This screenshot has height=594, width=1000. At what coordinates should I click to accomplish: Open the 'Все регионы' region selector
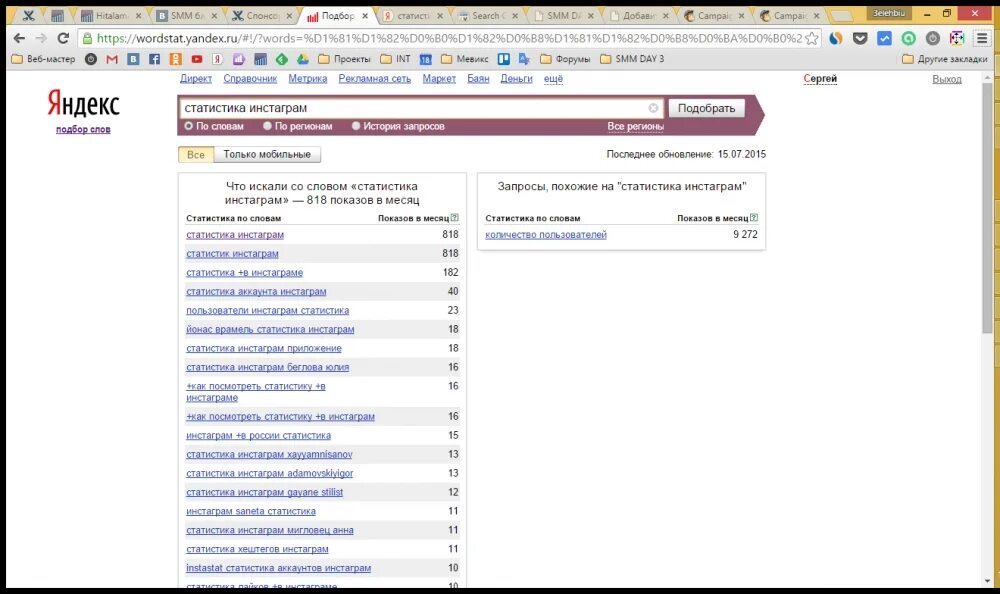(x=635, y=126)
